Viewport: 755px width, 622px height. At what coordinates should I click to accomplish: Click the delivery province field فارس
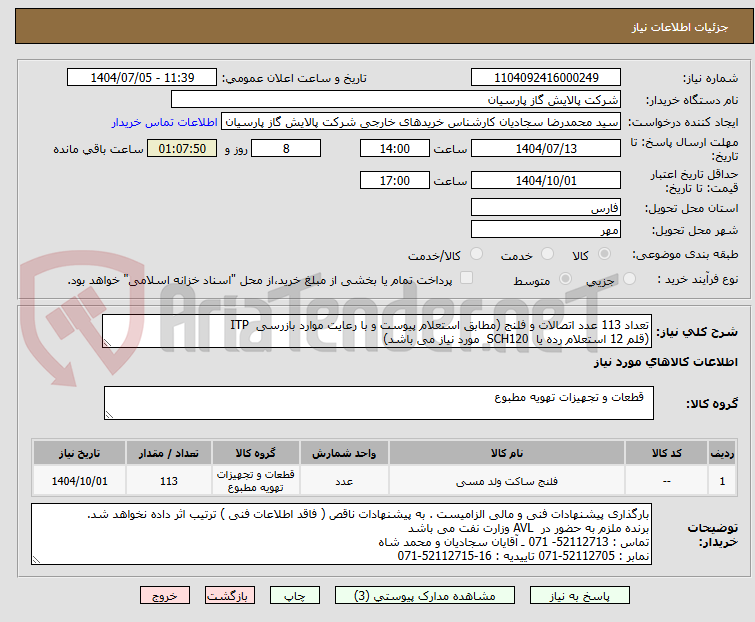(x=546, y=207)
